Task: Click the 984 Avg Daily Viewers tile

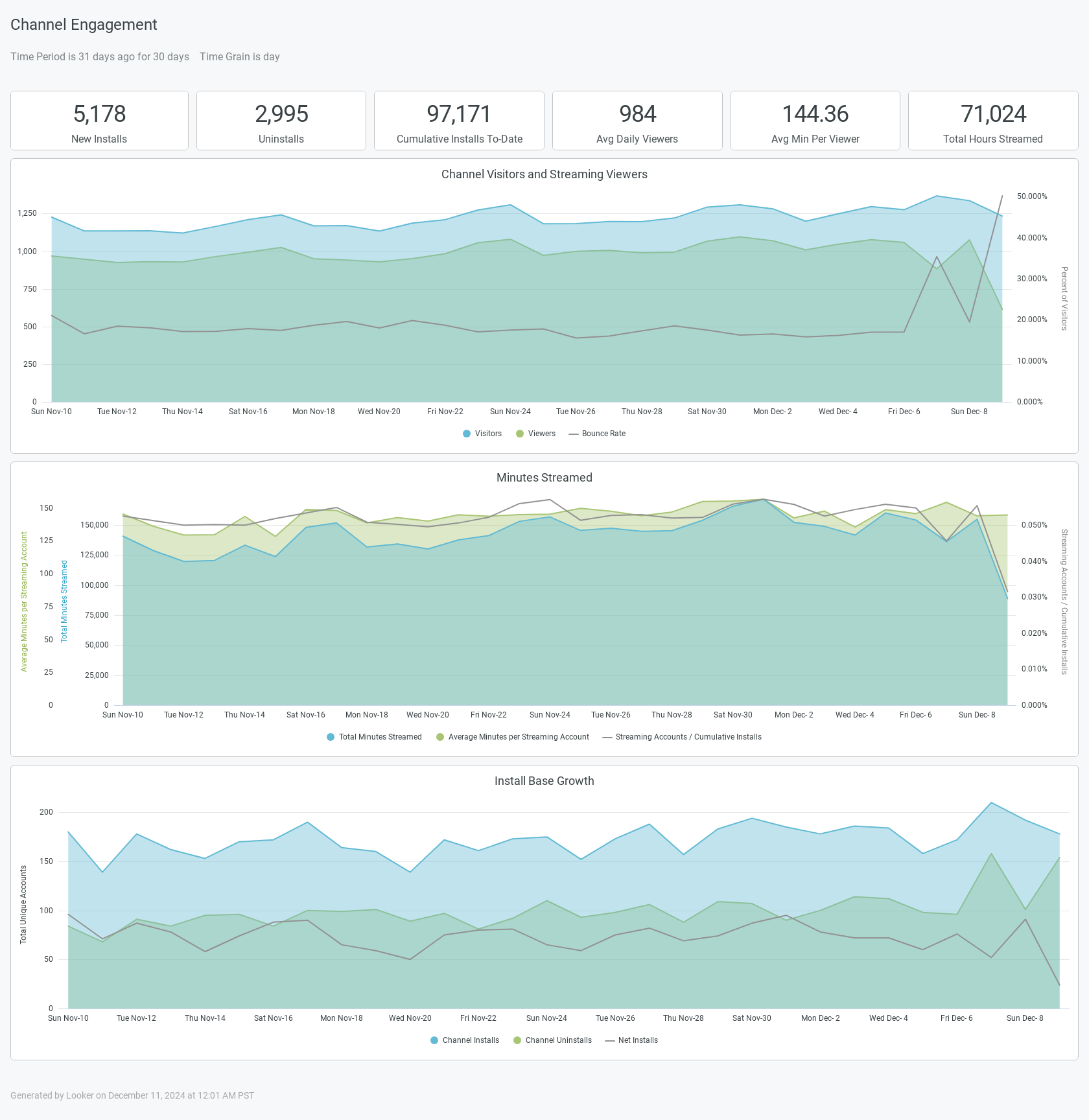Action: tap(637, 121)
